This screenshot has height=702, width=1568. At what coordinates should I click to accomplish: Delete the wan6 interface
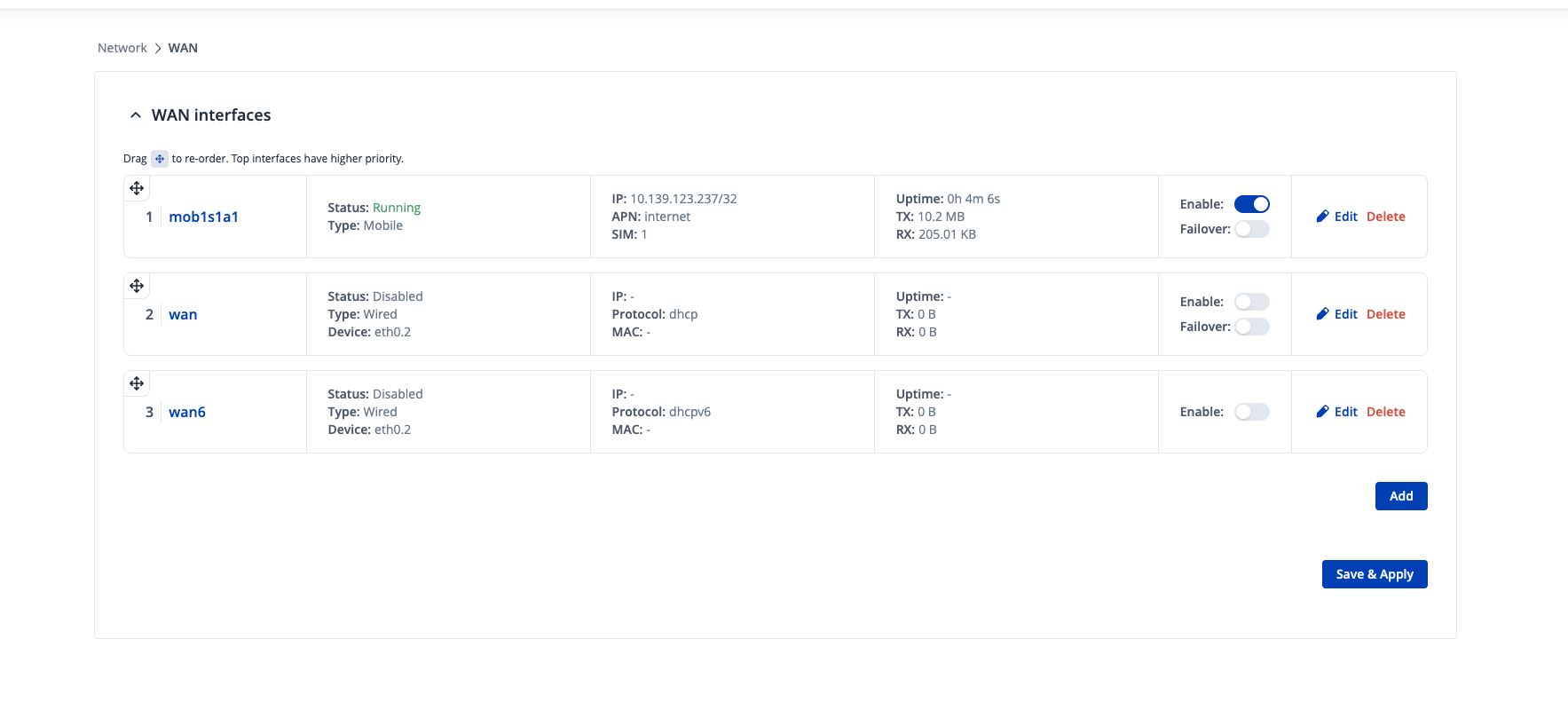[x=1385, y=412]
